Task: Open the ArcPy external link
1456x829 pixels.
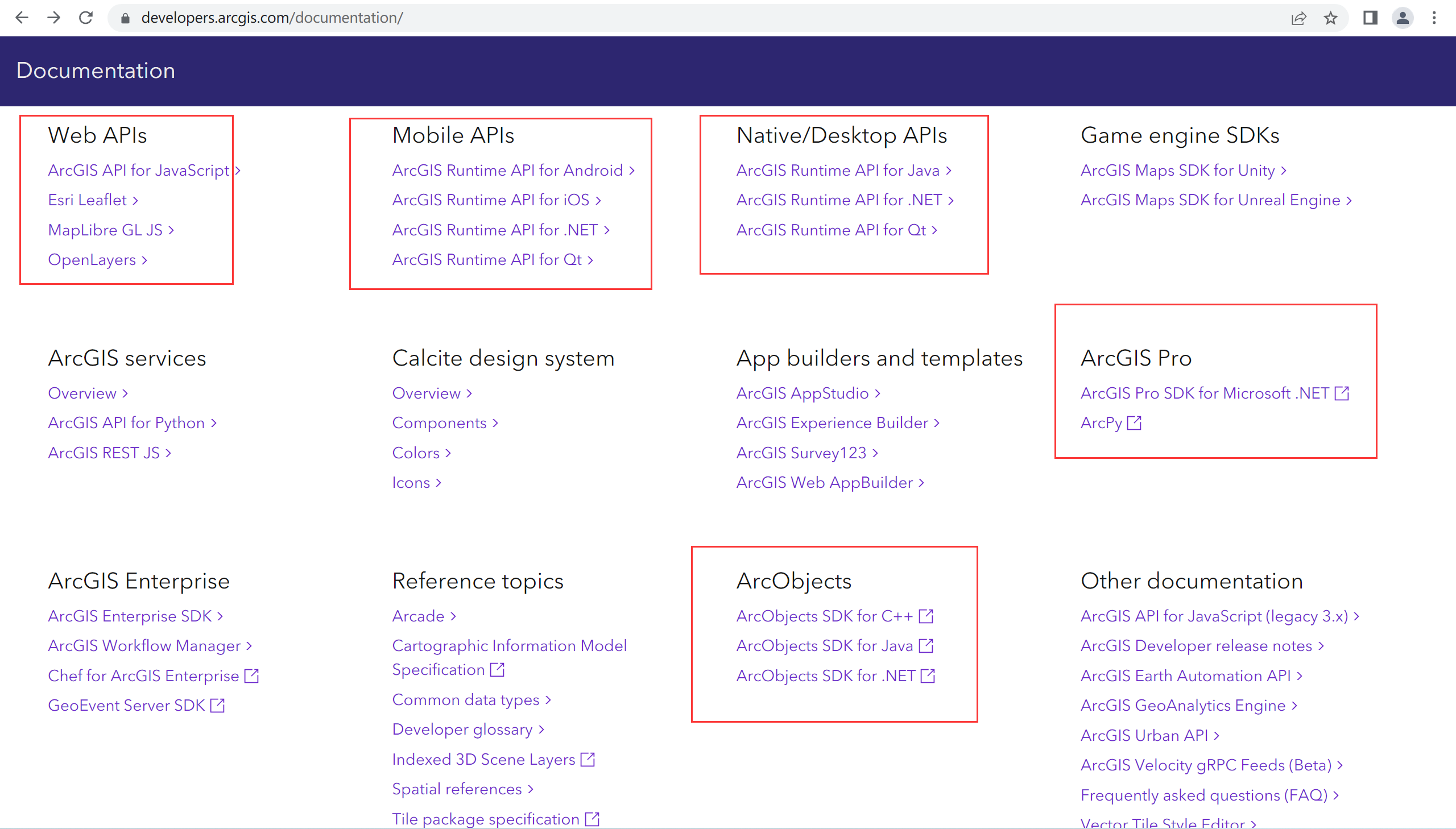Action: 1111,423
